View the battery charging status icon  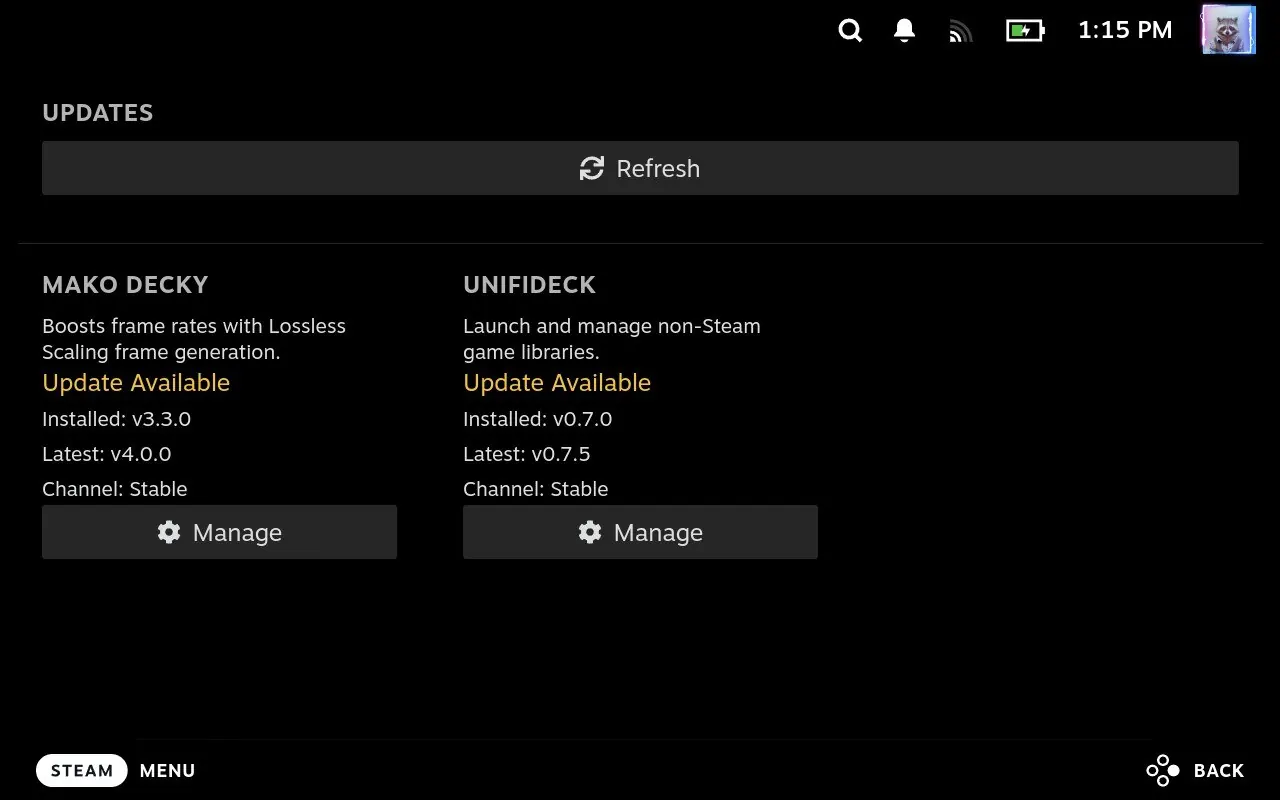(1025, 31)
